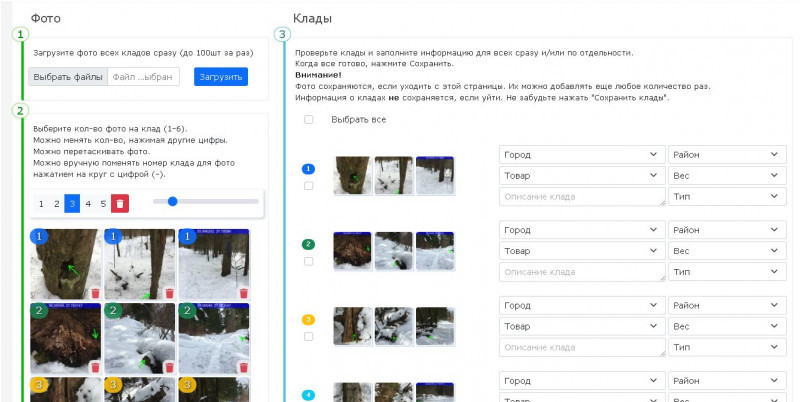
Task: Click the thumbnail size slider handle
Action: click(x=173, y=201)
